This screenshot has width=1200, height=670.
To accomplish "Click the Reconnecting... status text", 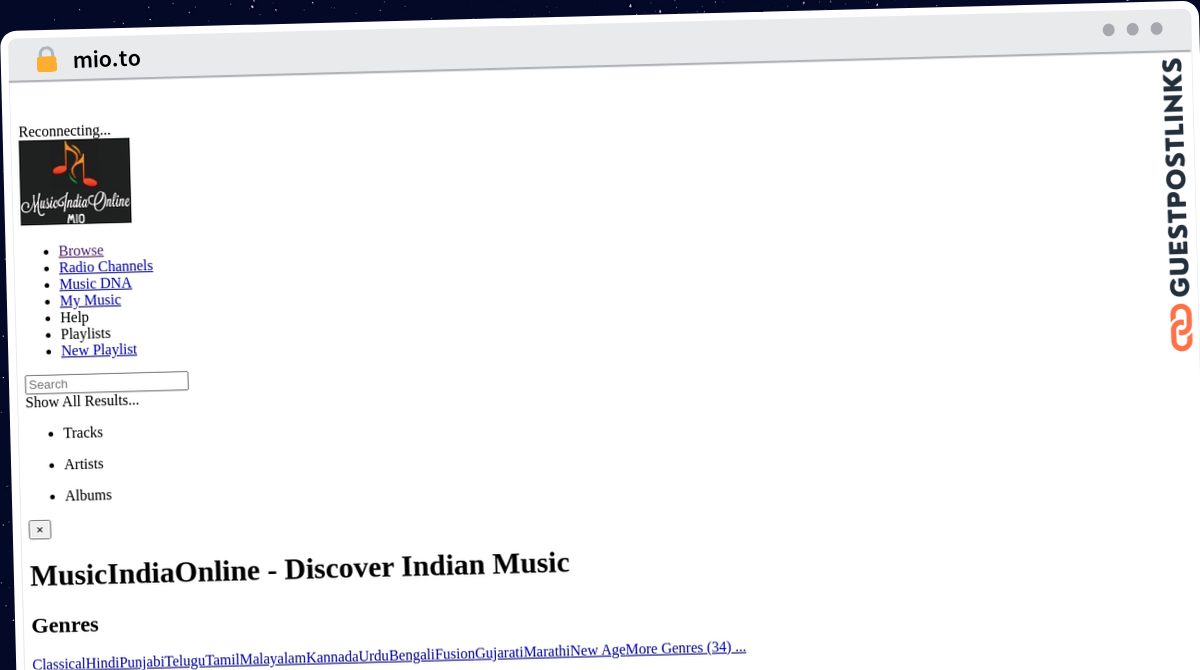I will coord(65,131).
